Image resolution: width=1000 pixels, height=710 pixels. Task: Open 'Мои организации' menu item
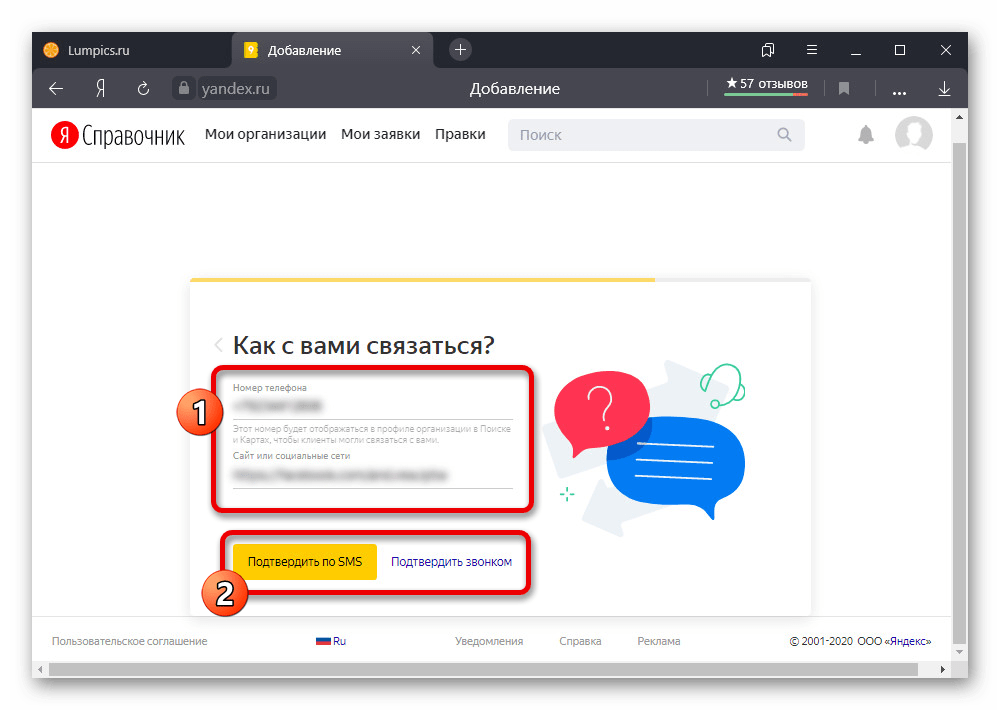point(265,135)
